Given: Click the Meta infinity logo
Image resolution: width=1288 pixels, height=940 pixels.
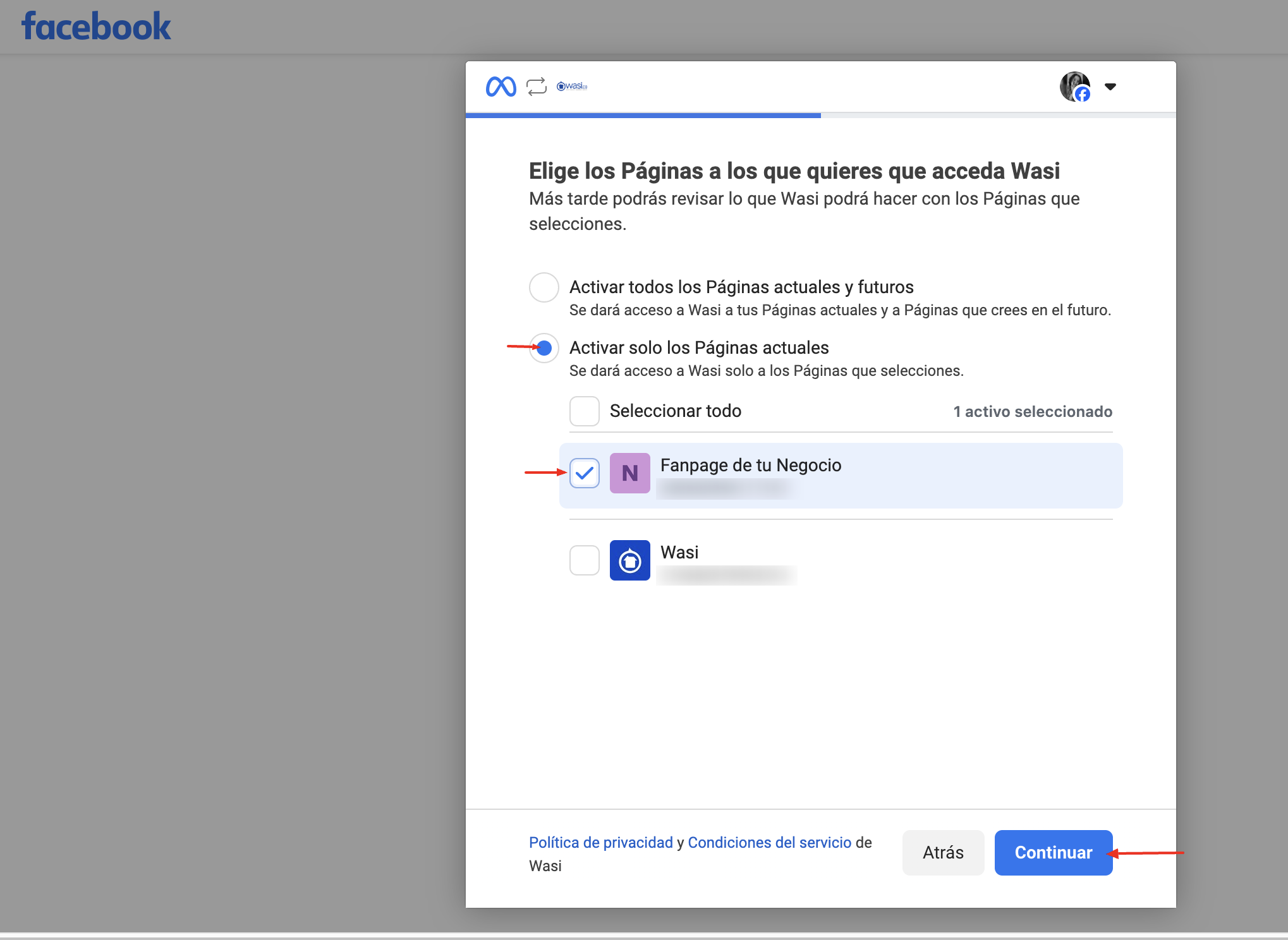Looking at the screenshot, I should coord(501,87).
